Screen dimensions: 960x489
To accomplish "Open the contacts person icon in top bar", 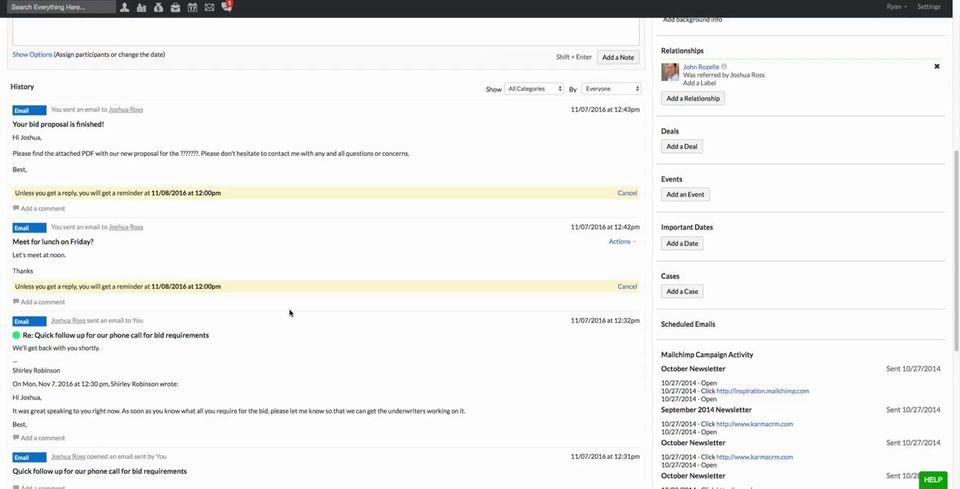I will [x=124, y=7].
